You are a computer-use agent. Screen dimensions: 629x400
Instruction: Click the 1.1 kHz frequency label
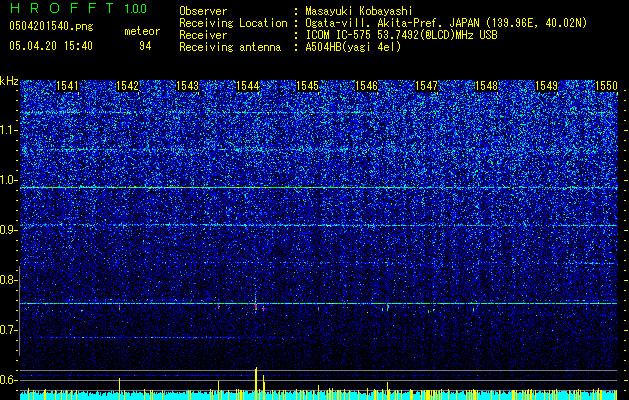pyautogui.click(x=8, y=130)
